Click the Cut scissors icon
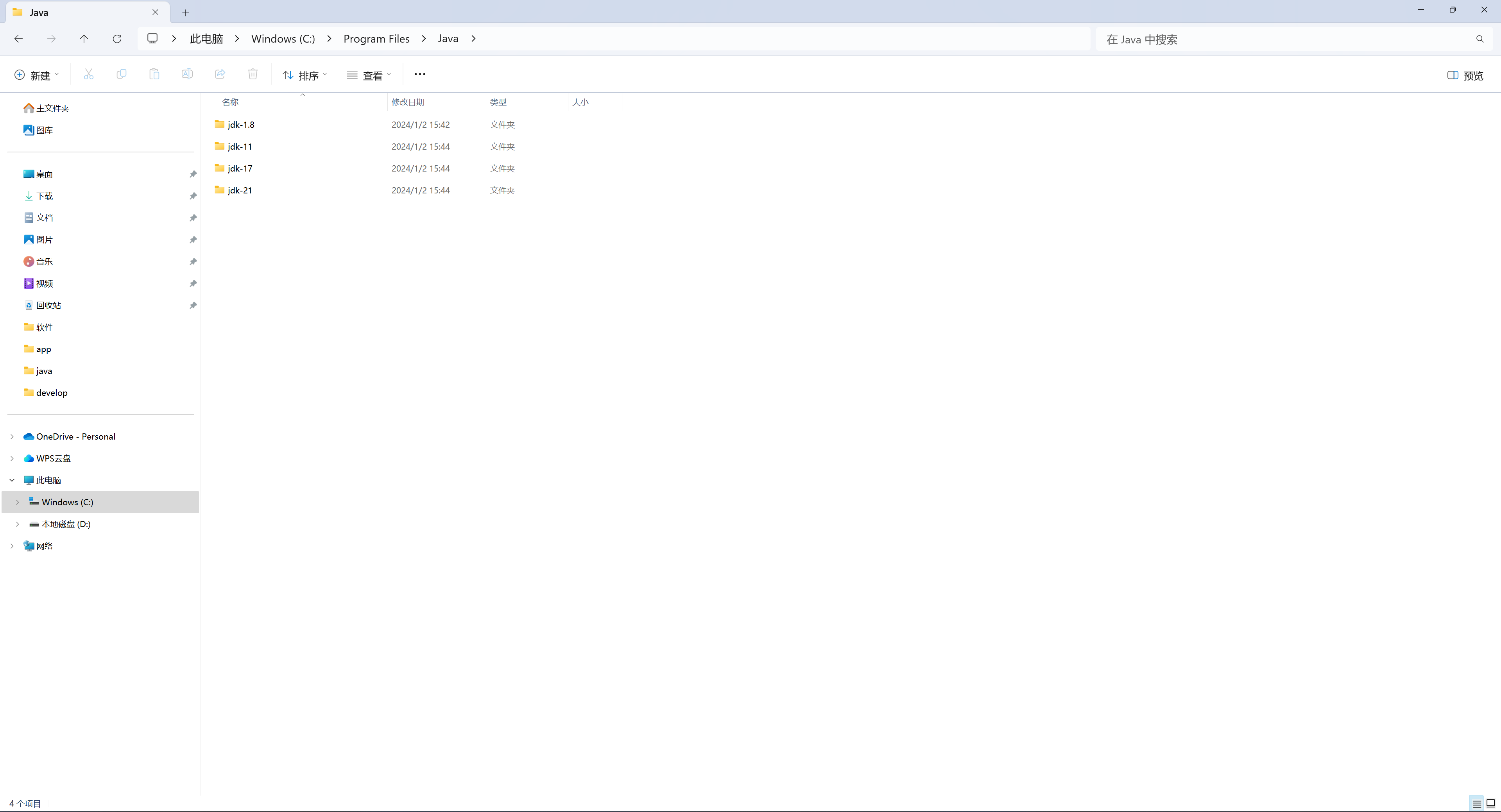Screen dimensions: 1501x812 click(x=89, y=74)
